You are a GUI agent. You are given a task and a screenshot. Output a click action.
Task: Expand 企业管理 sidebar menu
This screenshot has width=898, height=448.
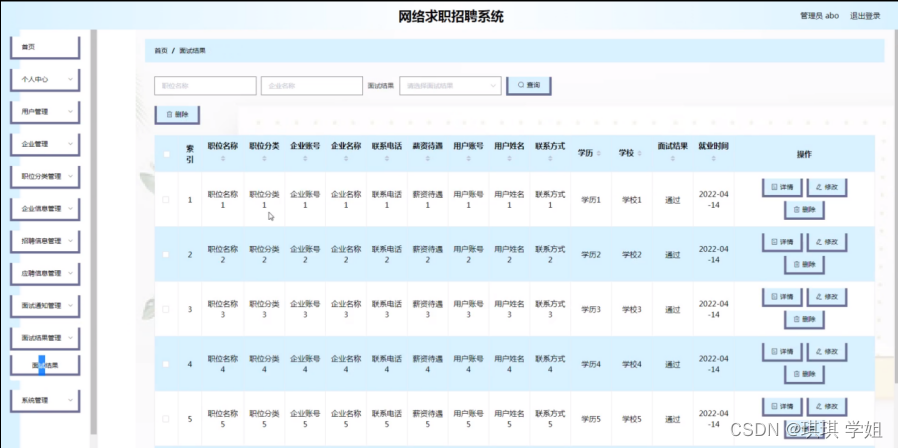pyautogui.click(x=45, y=144)
